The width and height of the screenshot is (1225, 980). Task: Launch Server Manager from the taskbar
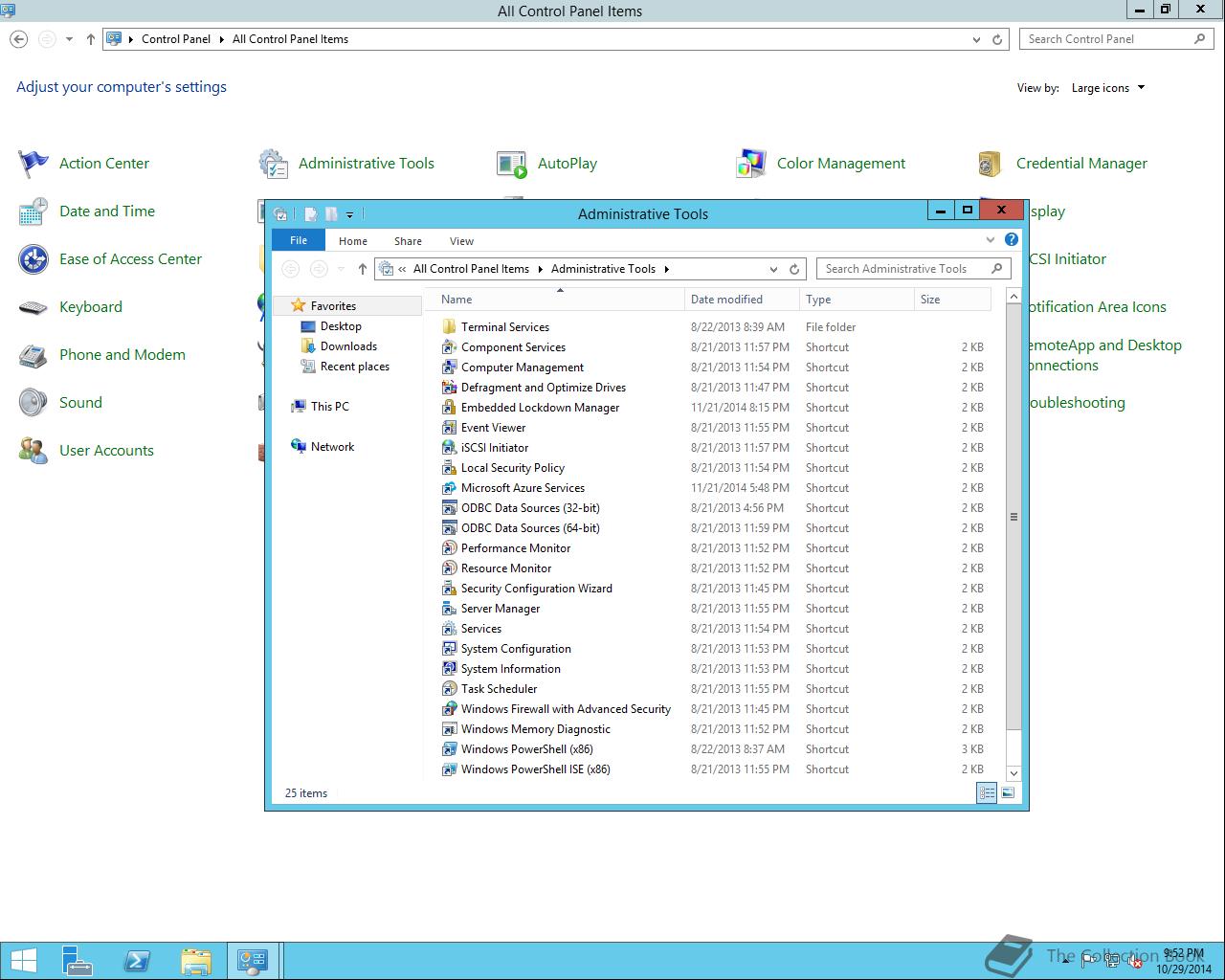(78, 961)
